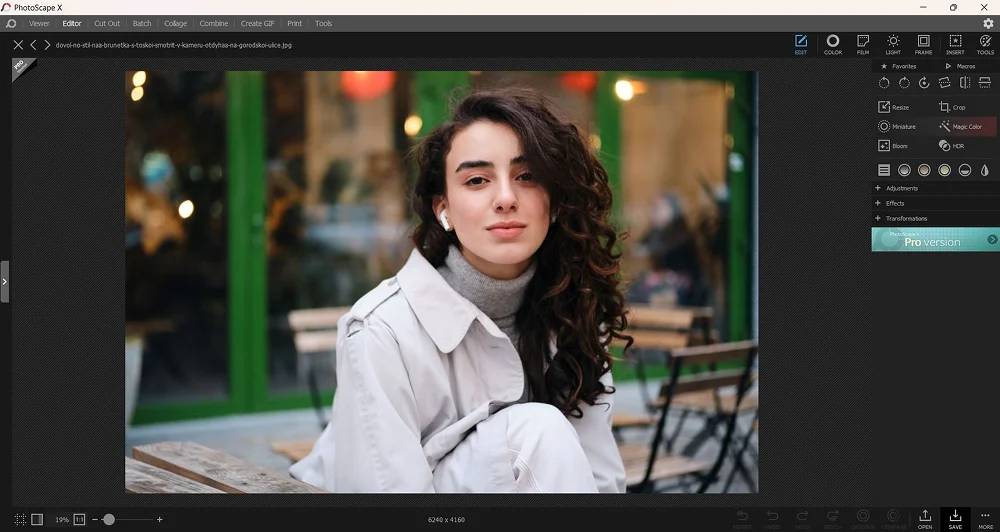Click the HDR effect icon
The width and height of the screenshot is (1000, 532).
pyautogui.click(x=951, y=146)
